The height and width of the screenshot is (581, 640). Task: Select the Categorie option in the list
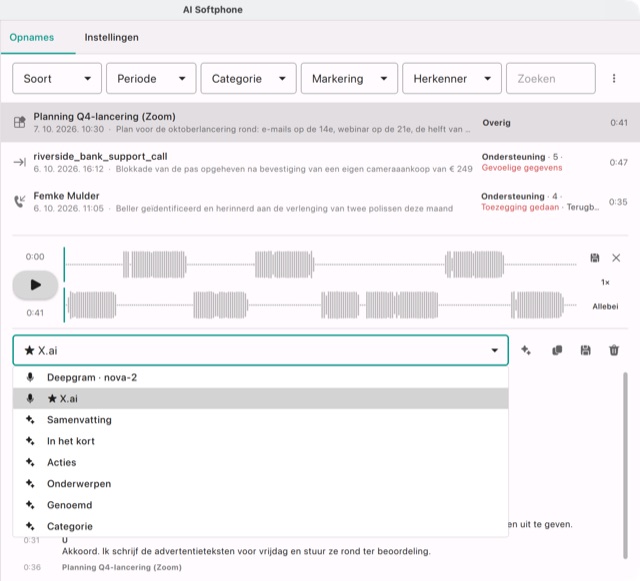(260, 526)
